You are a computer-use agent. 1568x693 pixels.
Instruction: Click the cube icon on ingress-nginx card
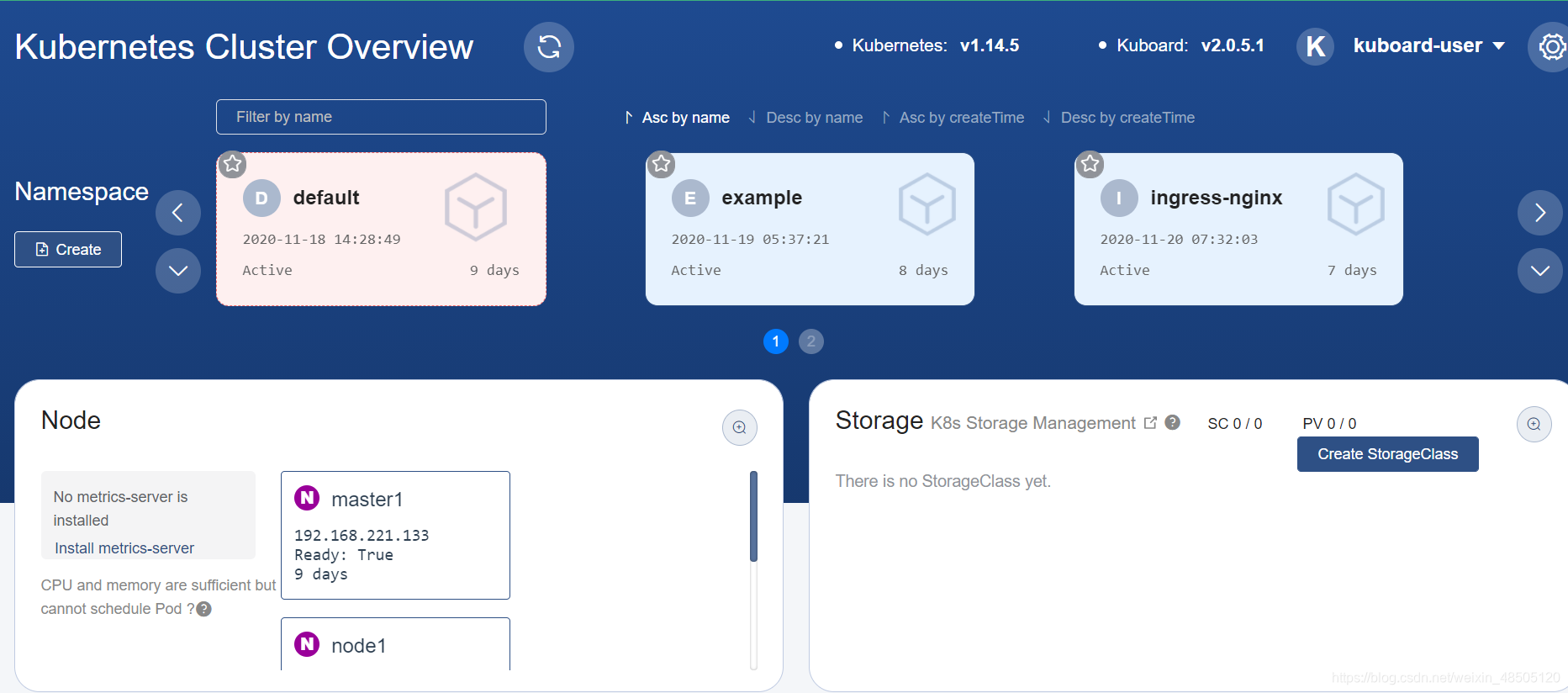point(1356,205)
